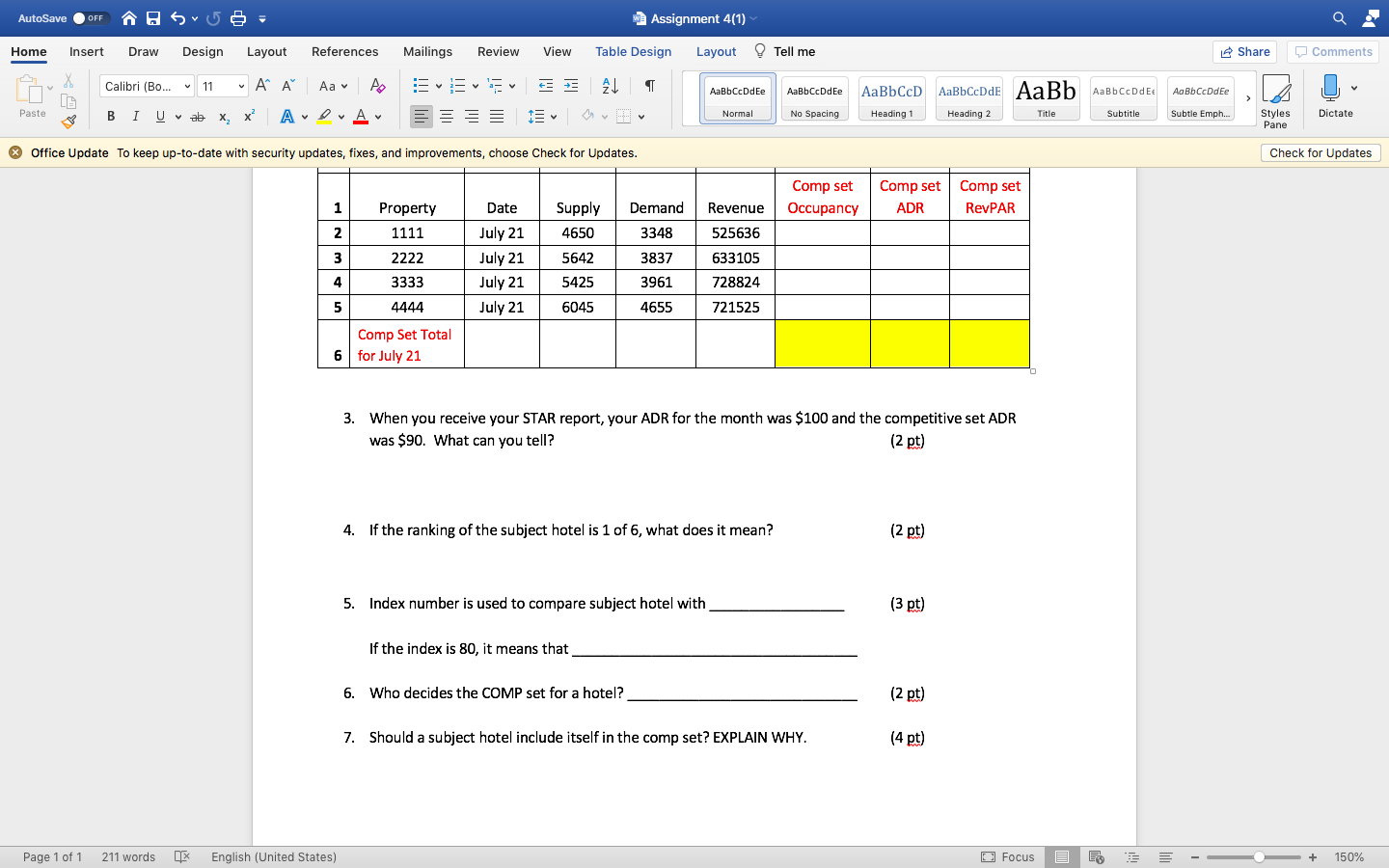Toggle bold formatting

click(110, 117)
